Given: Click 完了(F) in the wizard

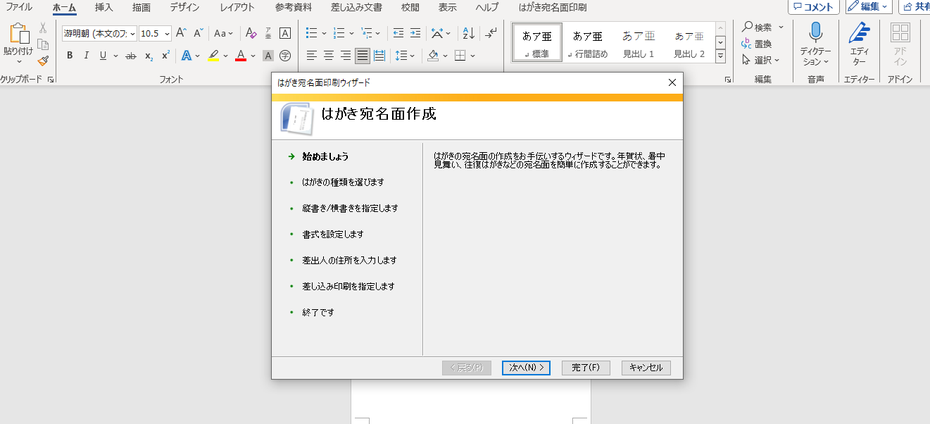Looking at the screenshot, I should [586, 368].
